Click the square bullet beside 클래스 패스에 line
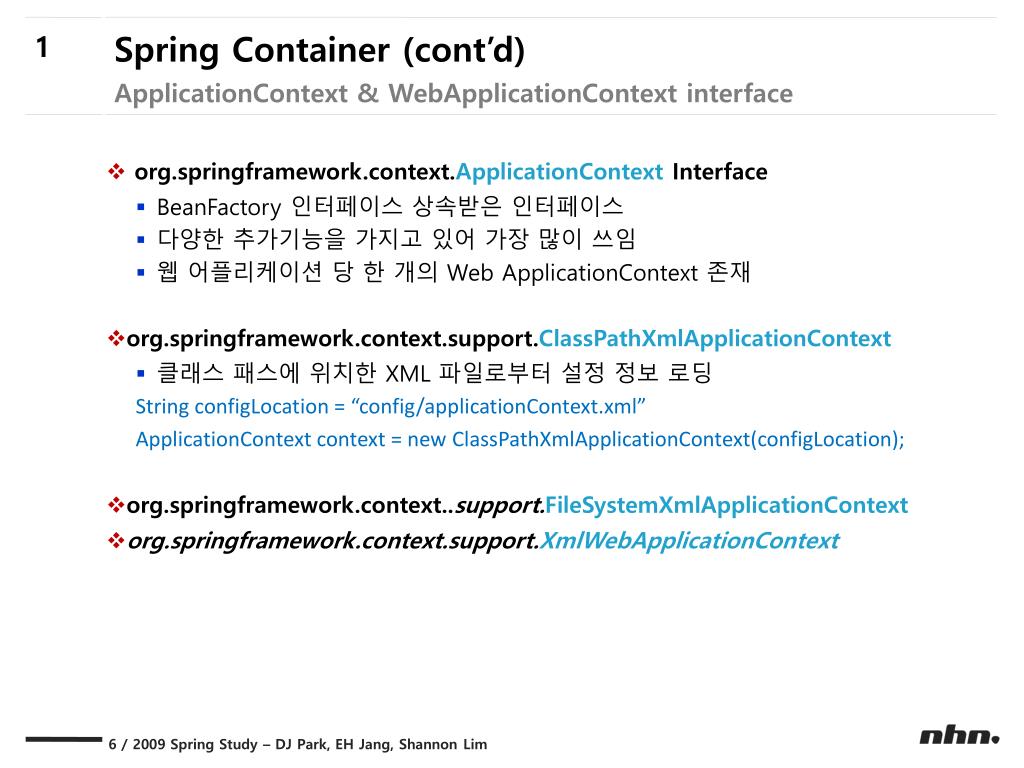 point(140,374)
